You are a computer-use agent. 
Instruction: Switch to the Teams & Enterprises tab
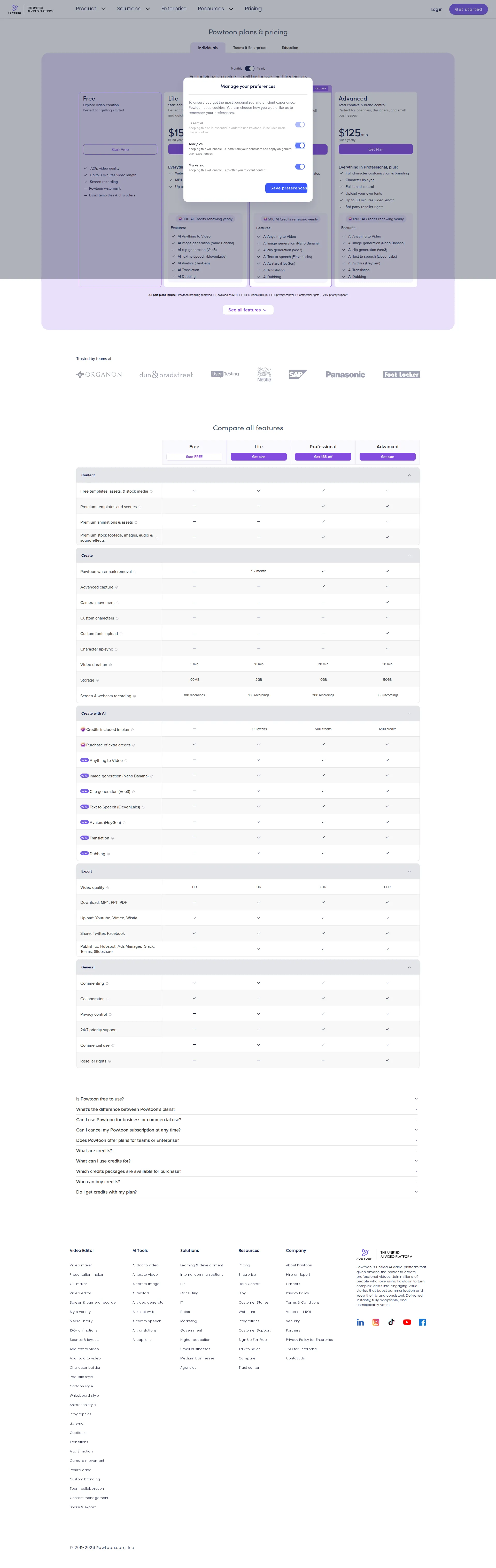[250, 48]
